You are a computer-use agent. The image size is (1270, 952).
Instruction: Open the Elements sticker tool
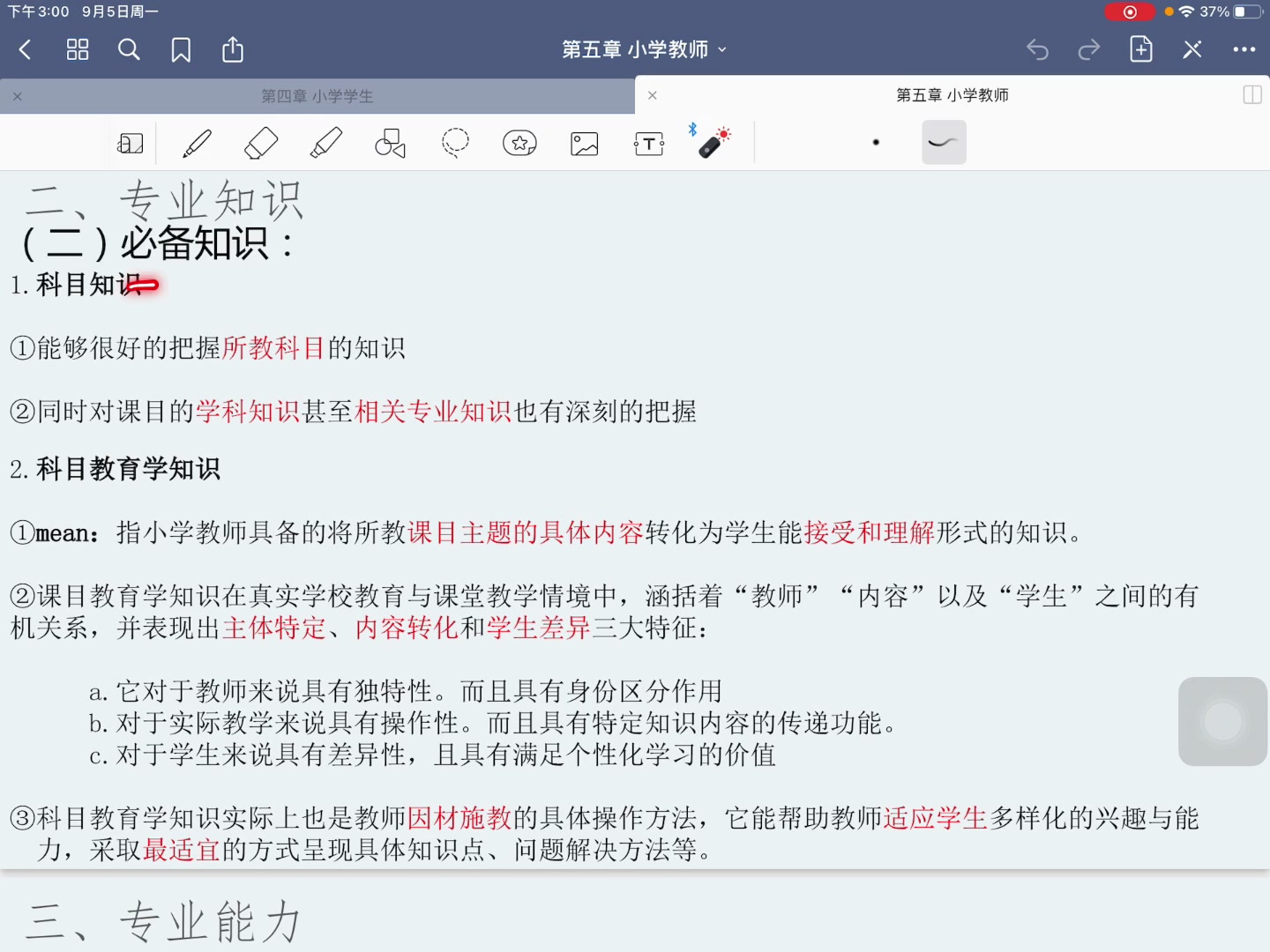(519, 143)
